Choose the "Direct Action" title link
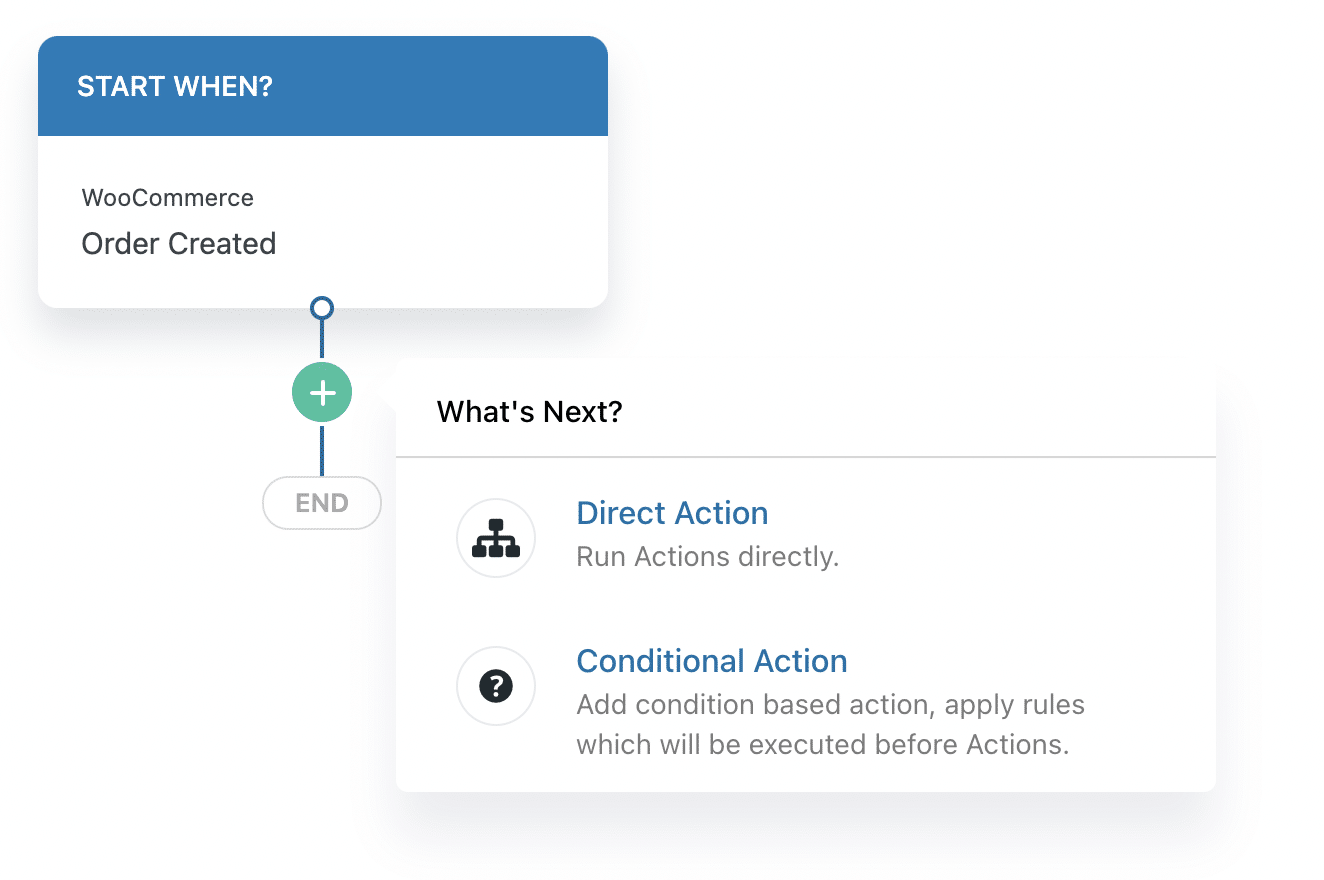The image size is (1324, 880). [x=672, y=513]
